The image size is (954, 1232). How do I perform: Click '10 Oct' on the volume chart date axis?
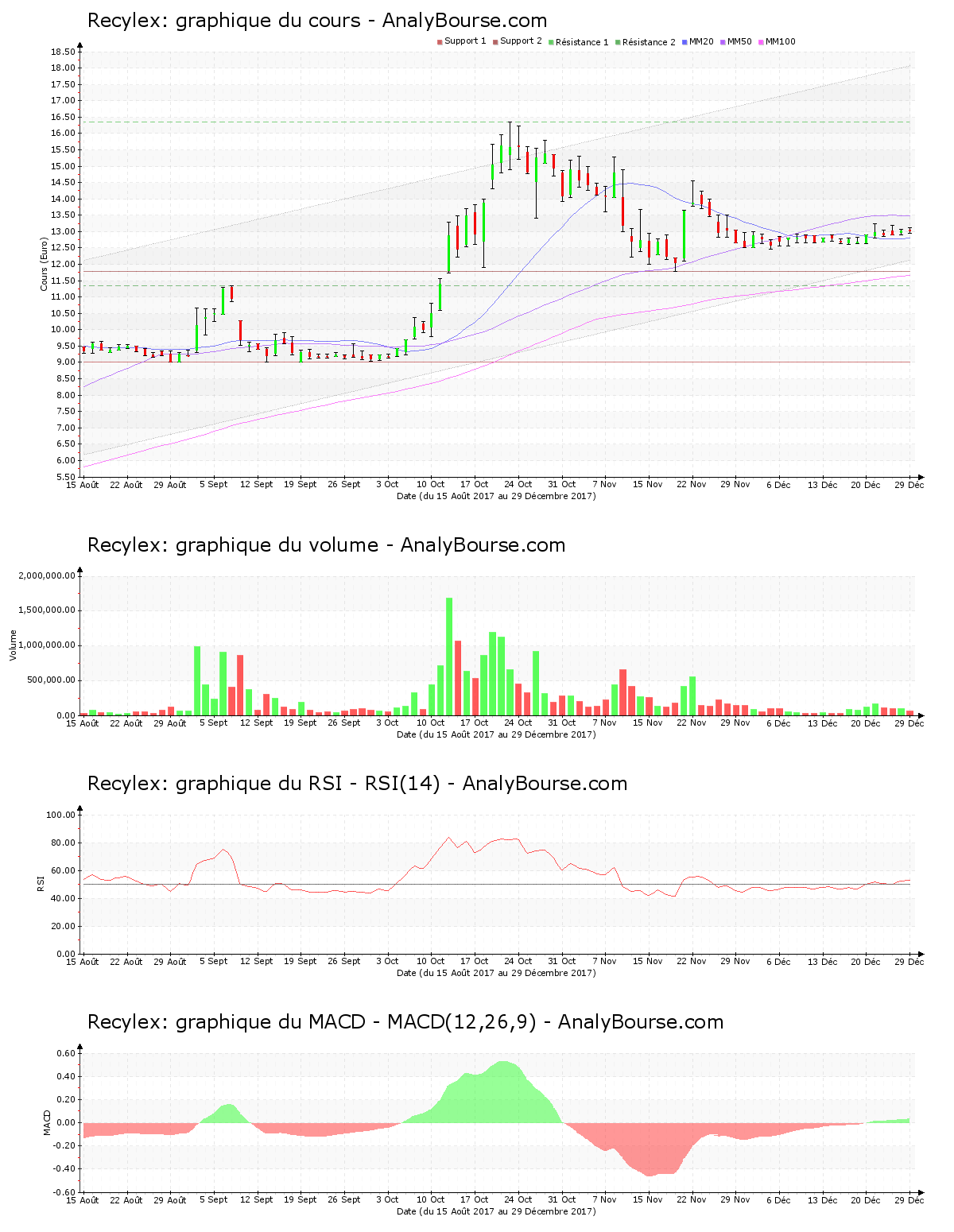click(x=431, y=723)
